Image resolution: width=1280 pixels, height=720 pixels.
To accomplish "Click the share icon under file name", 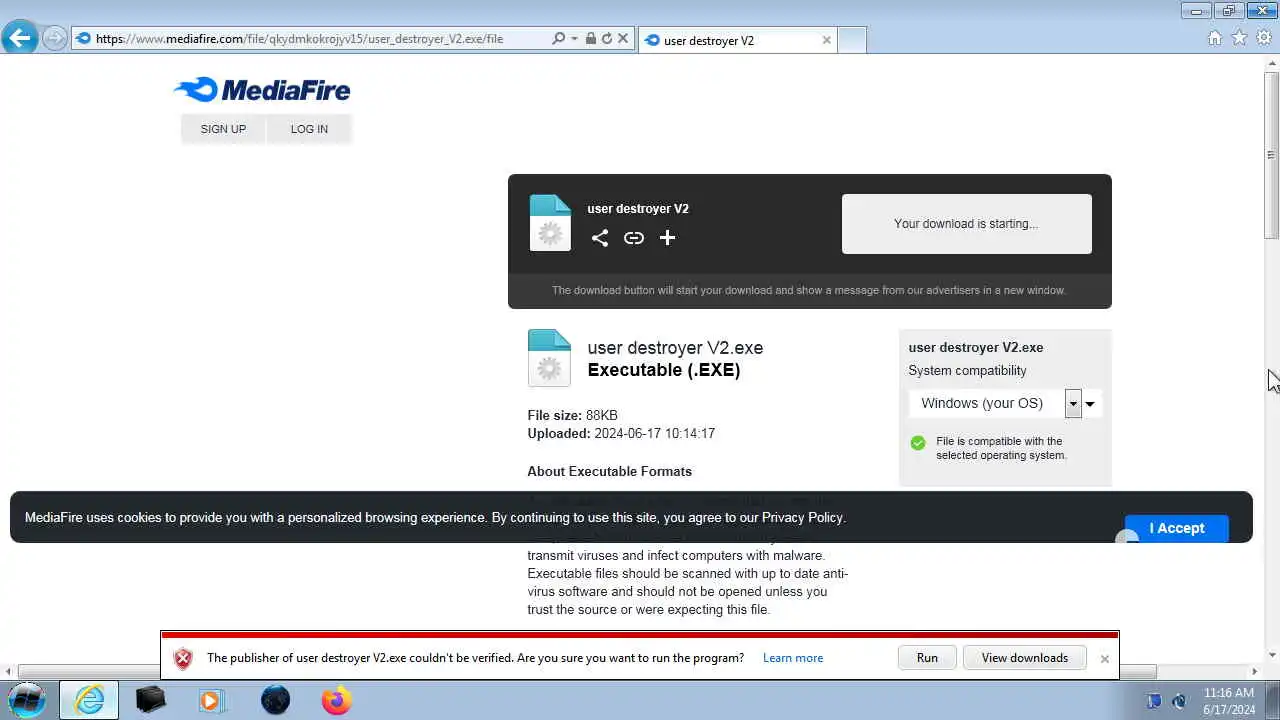I will pyautogui.click(x=600, y=238).
